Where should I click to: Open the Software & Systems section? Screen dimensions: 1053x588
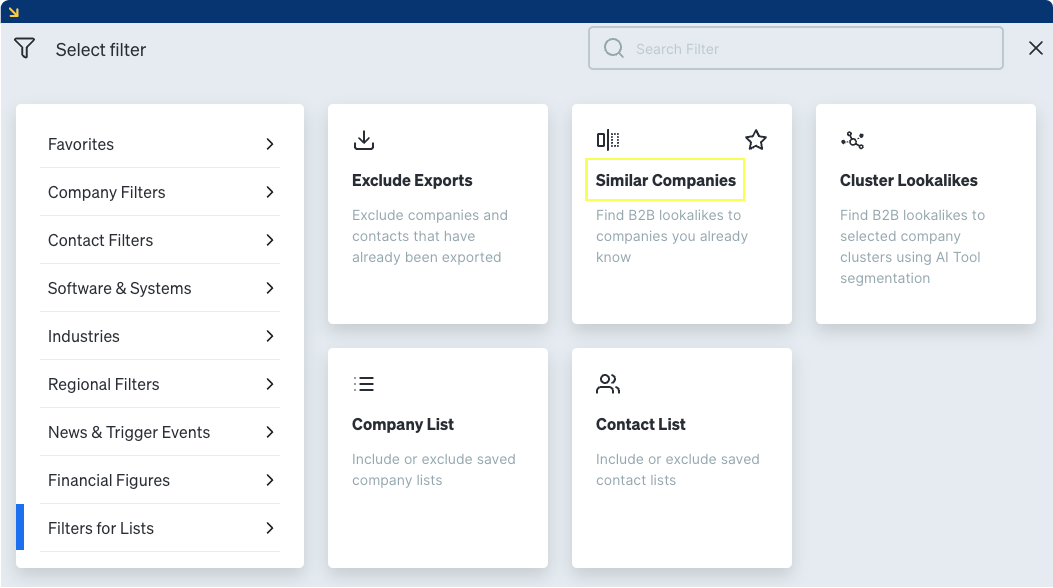(160, 288)
